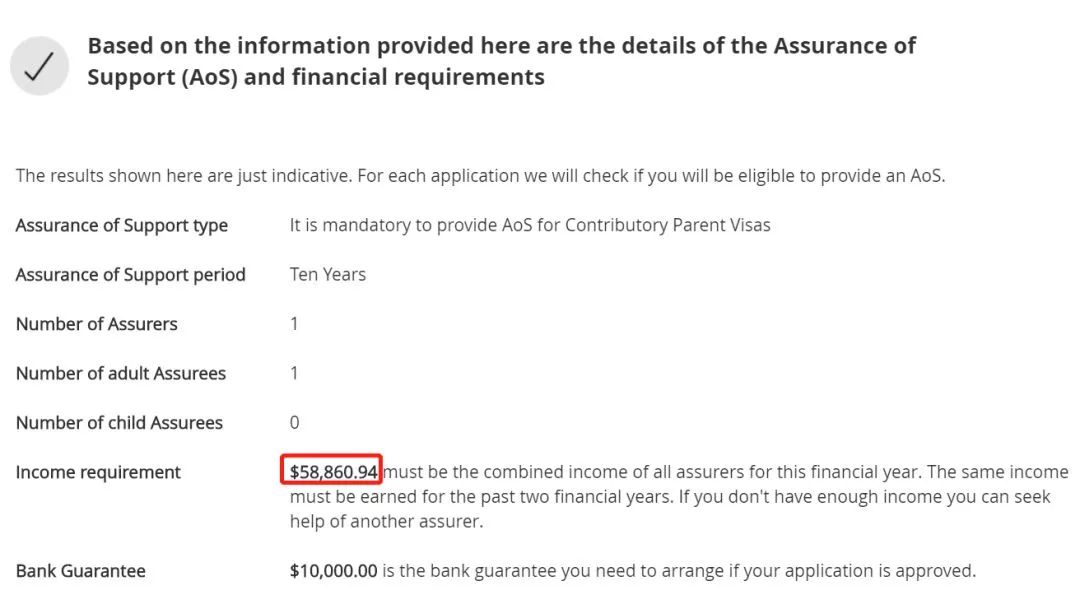
Task: Select the "Income requirement" label
Action: point(98,472)
